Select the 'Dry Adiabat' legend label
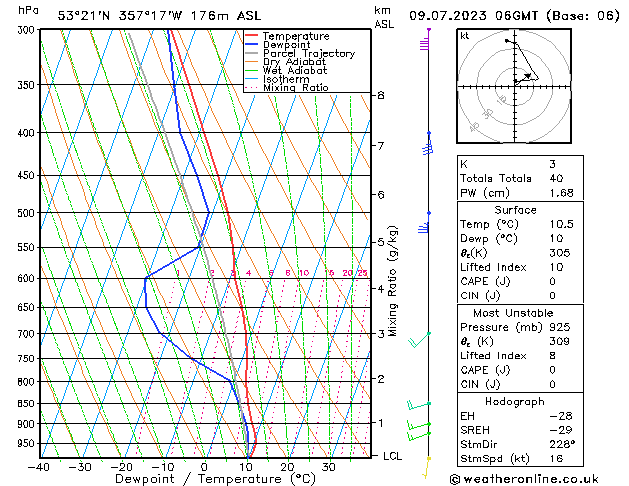The image size is (629, 486). click(294, 62)
